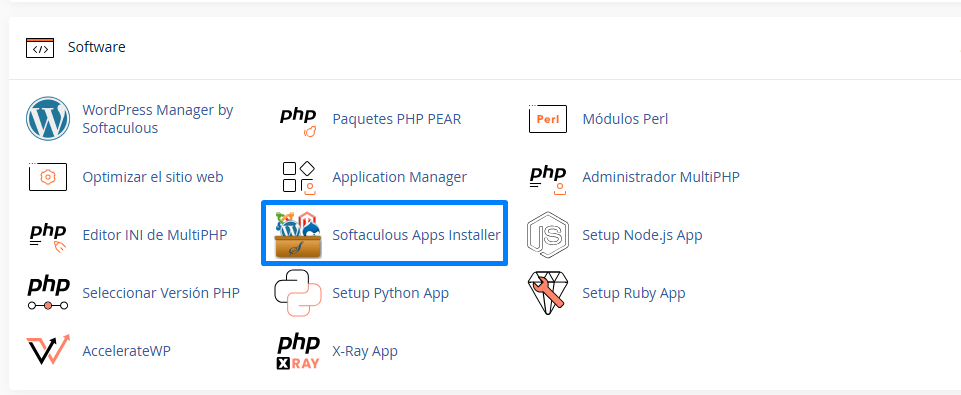The image size is (961, 395).
Task: Open Setup Node.js App link
Action: coord(642,235)
